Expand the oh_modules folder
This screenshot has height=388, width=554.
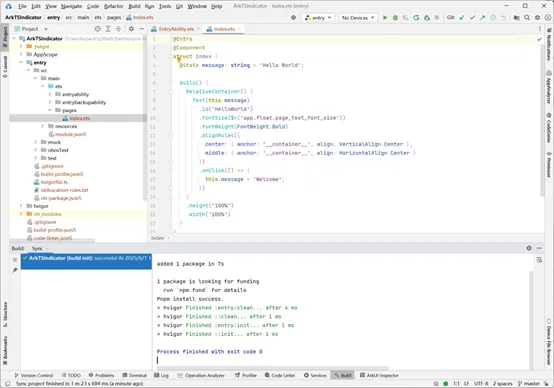tap(21, 214)
